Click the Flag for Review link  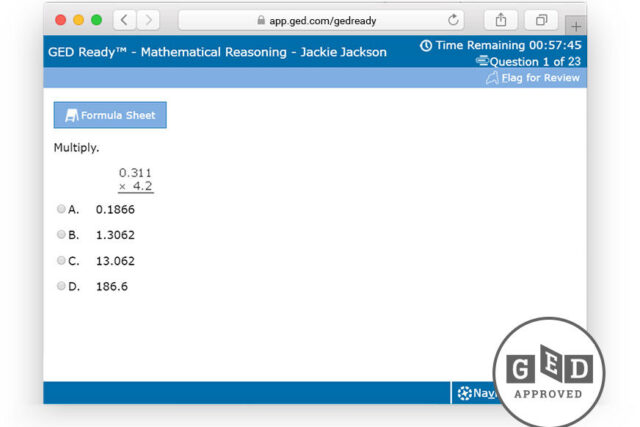tap(540, 78)
